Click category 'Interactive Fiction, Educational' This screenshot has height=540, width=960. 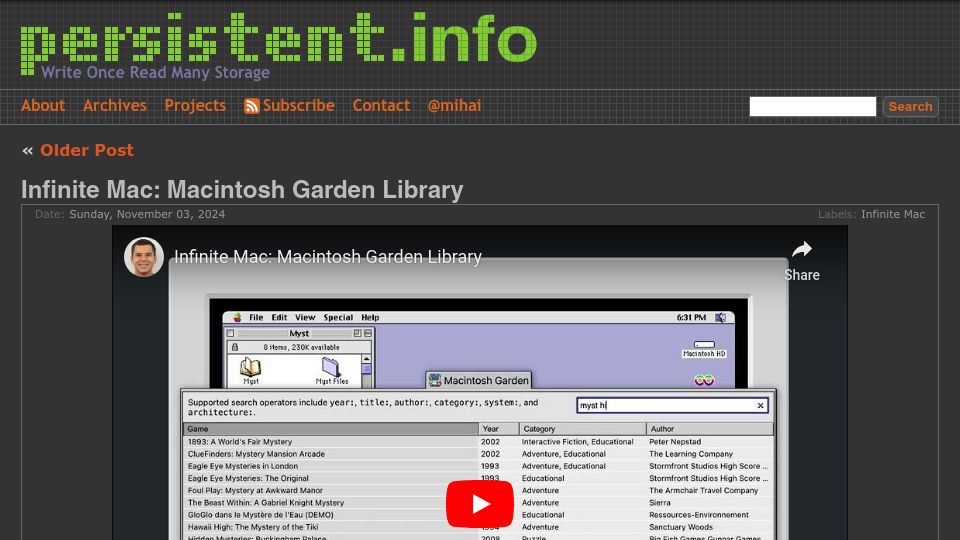(x=577, y=441)
